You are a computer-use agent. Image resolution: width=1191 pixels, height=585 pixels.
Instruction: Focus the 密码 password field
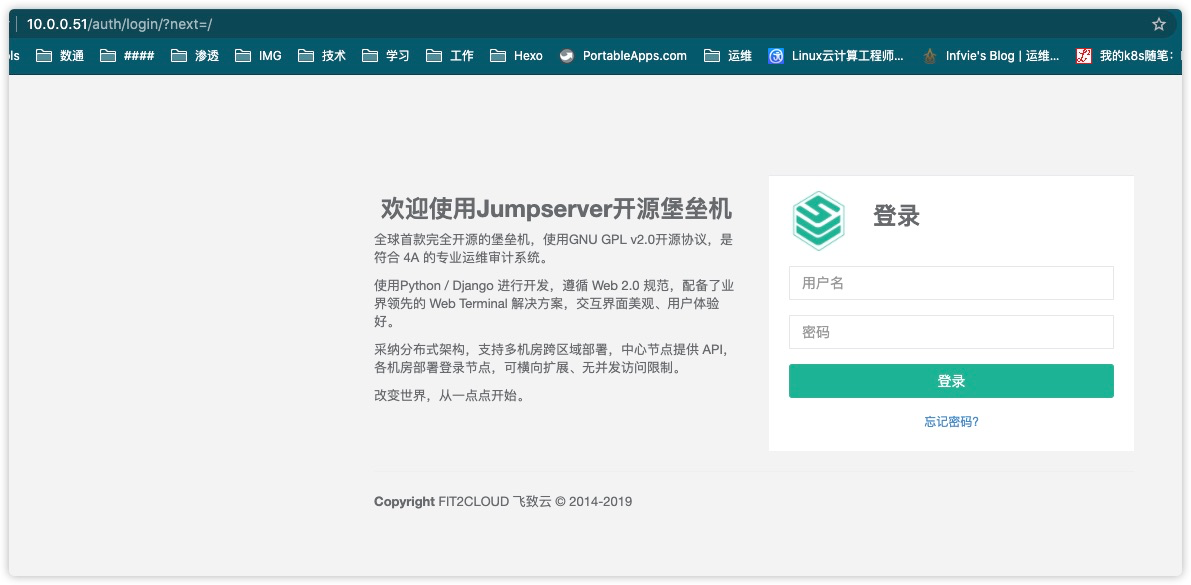[x=951, y=332]
